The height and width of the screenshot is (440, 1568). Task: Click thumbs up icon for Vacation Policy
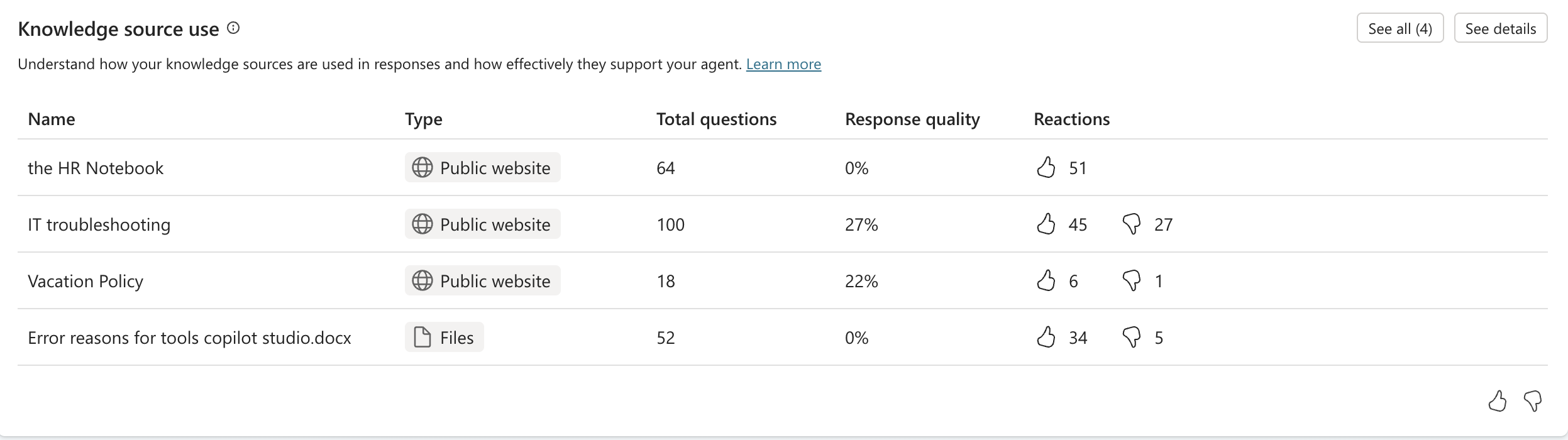pos(1046,280)
